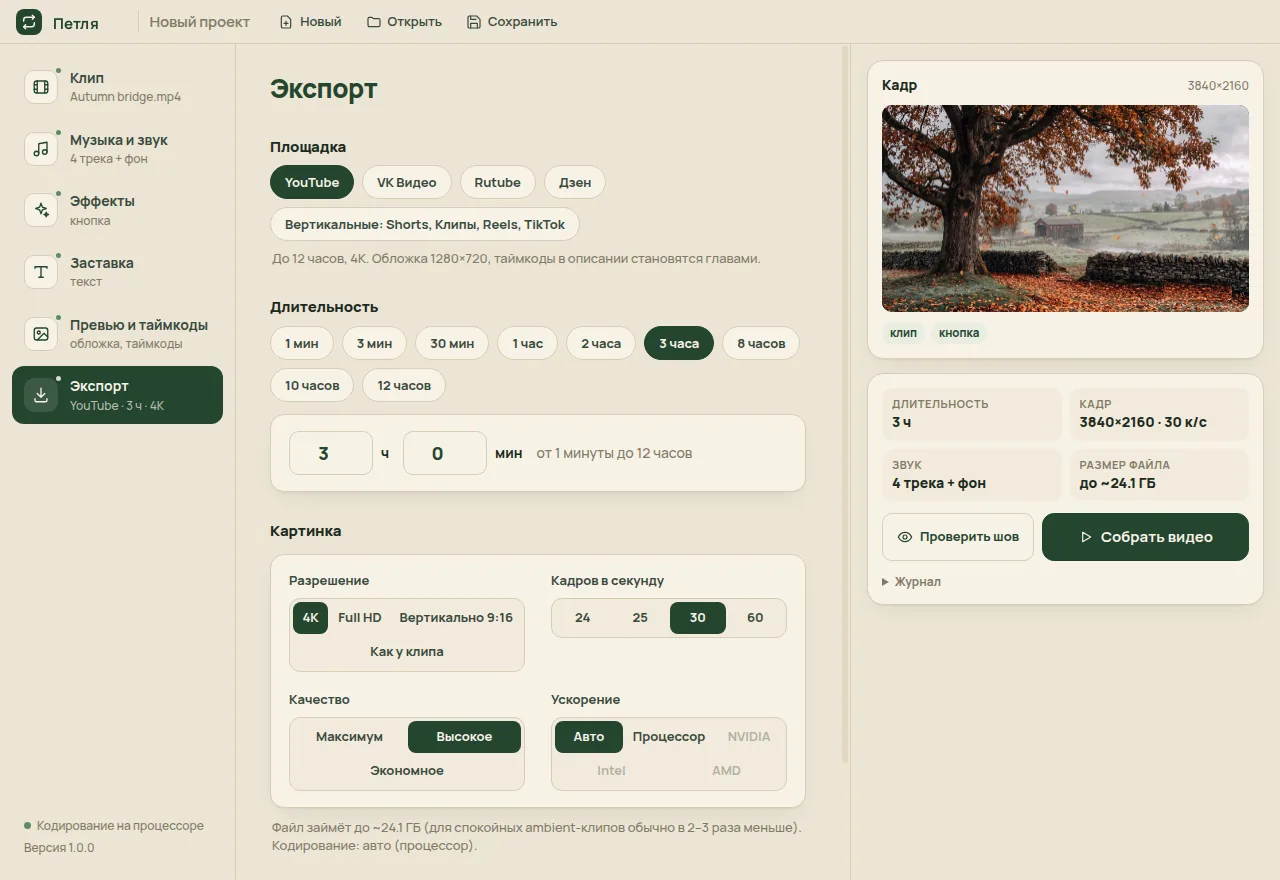1280x880 pixels.
Task: Pick the Дзен platform chip
Action: 575,182
